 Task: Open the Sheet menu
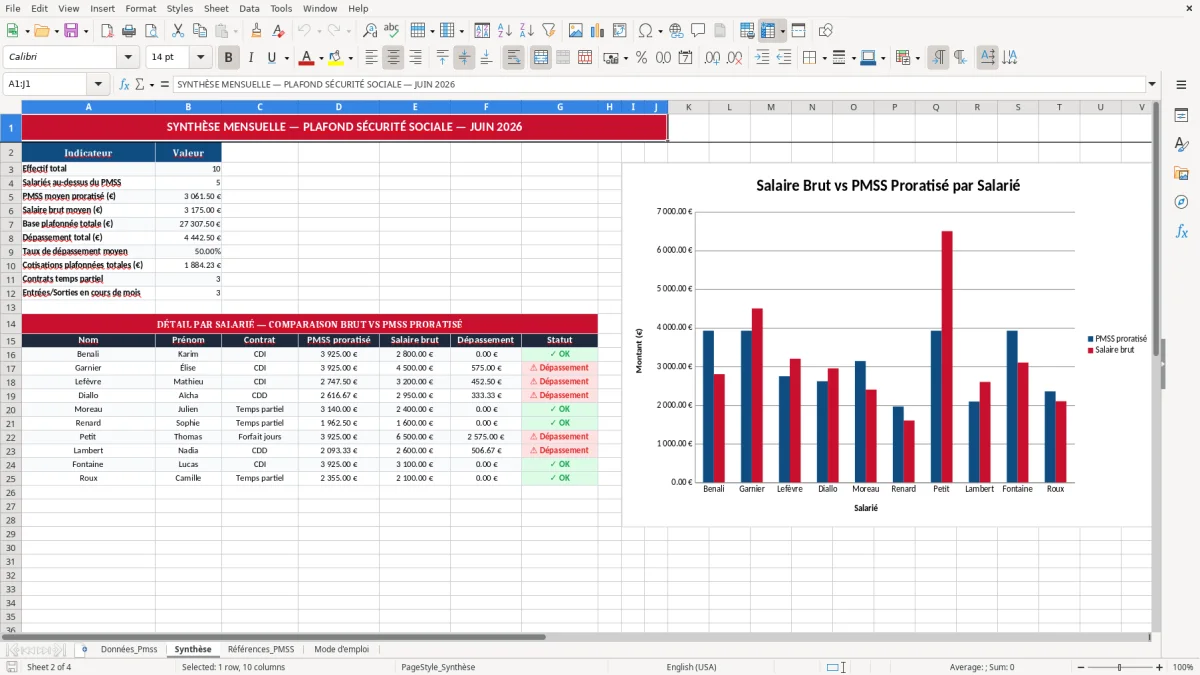pos(216,8)
